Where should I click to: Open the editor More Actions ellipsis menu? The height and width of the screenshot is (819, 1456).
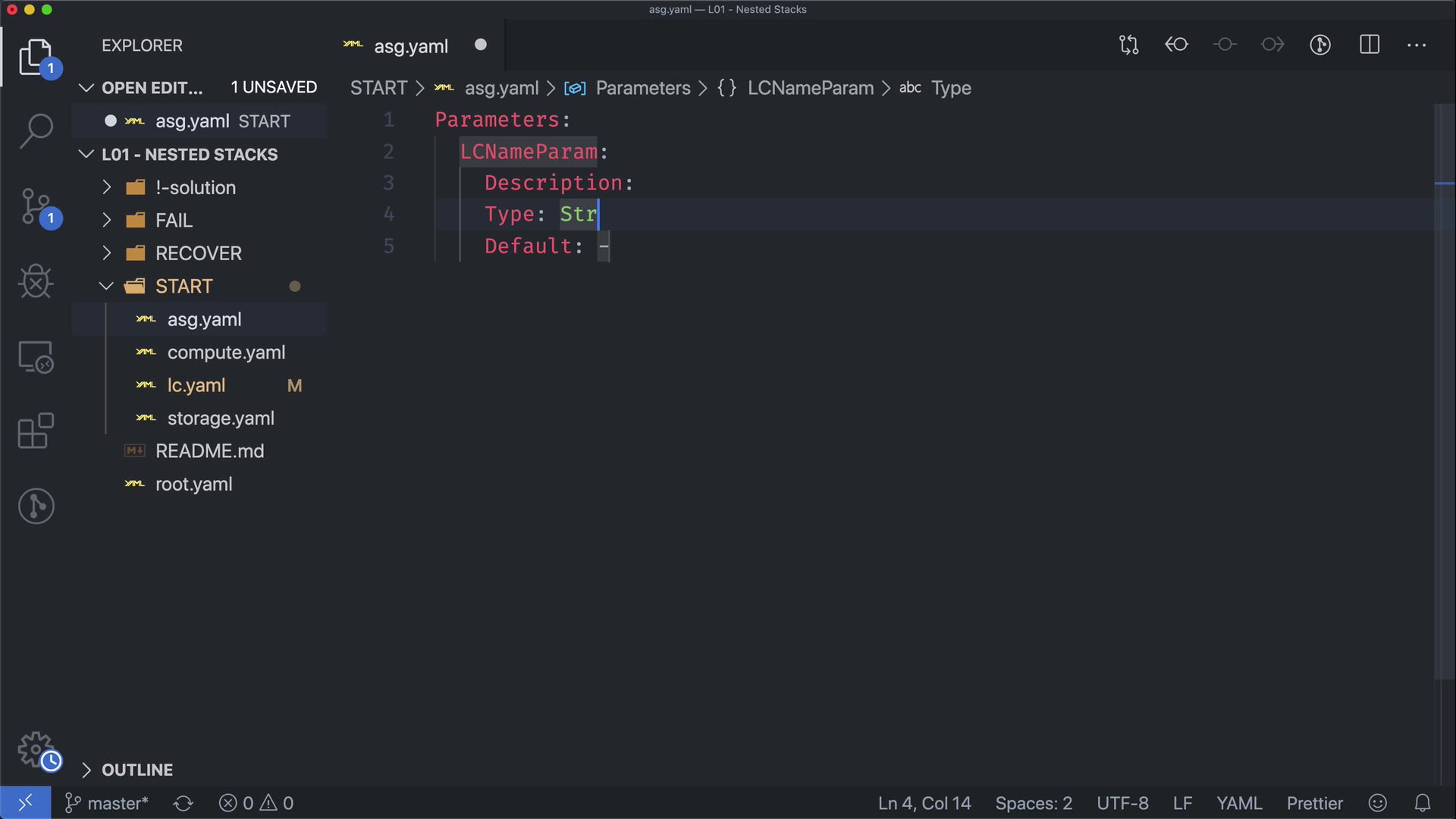(x=1416, y=45)
